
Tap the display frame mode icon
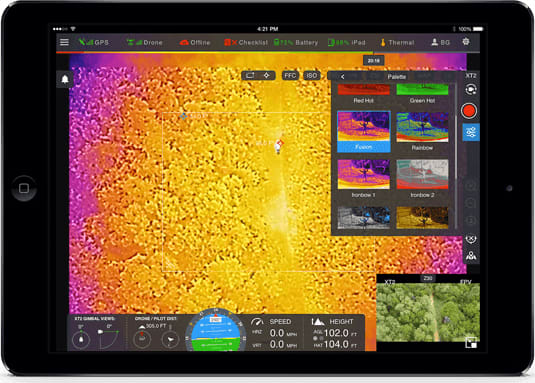(x=250, y=75)
